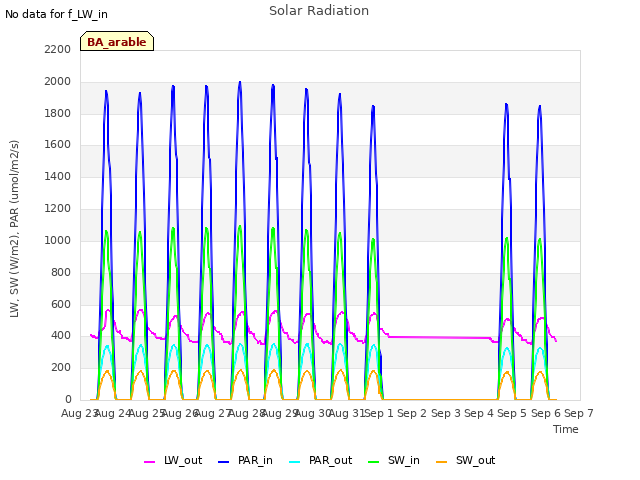Screen dimensions: 640x480
Task: Click the 200 y-axis tick label
Action: pos(61,367)
